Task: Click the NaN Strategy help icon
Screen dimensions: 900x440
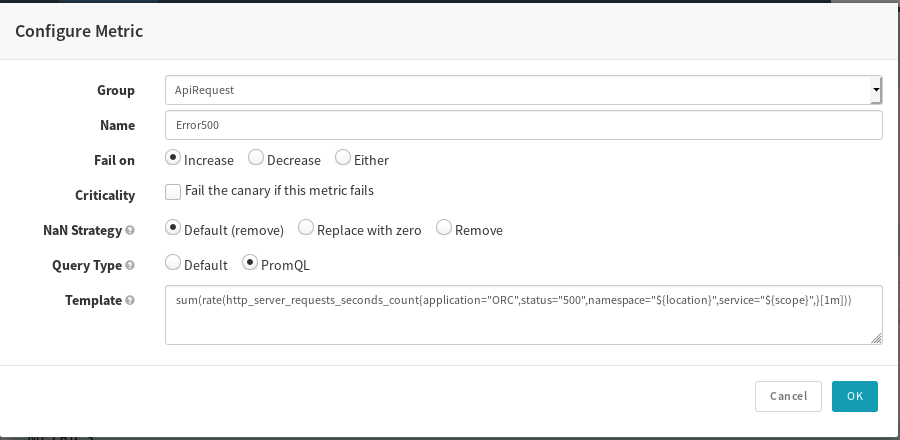Action: [130, 230]
